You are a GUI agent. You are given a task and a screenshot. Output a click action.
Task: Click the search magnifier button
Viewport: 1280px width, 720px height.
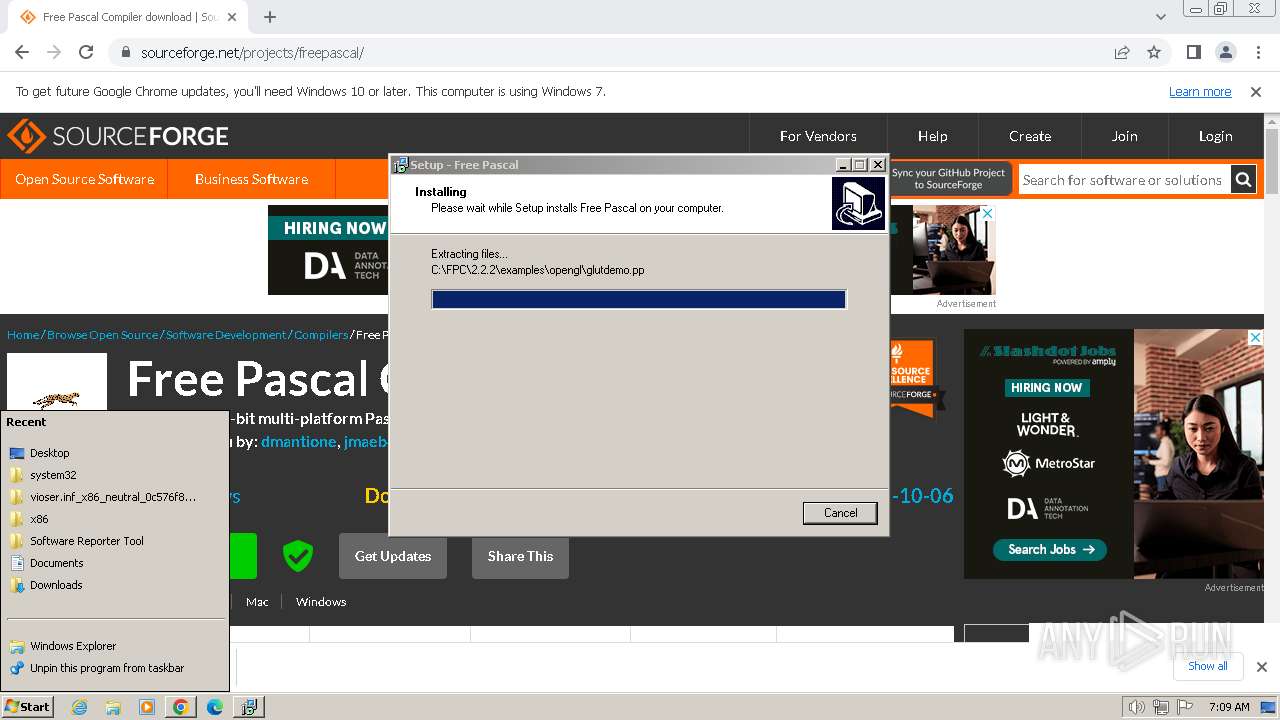tap(1243, 180)
